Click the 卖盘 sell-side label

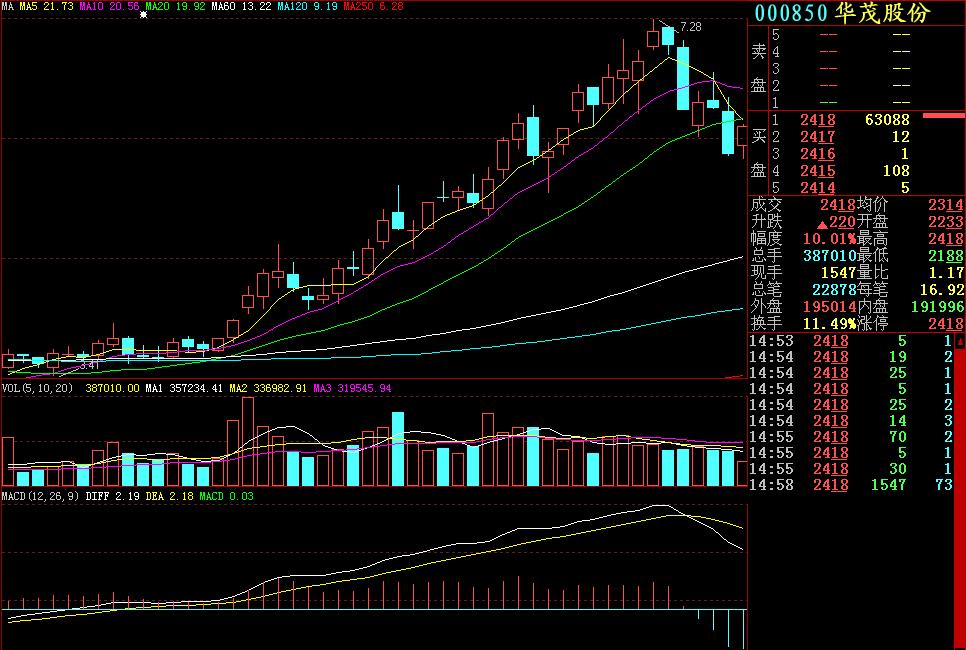758,68
